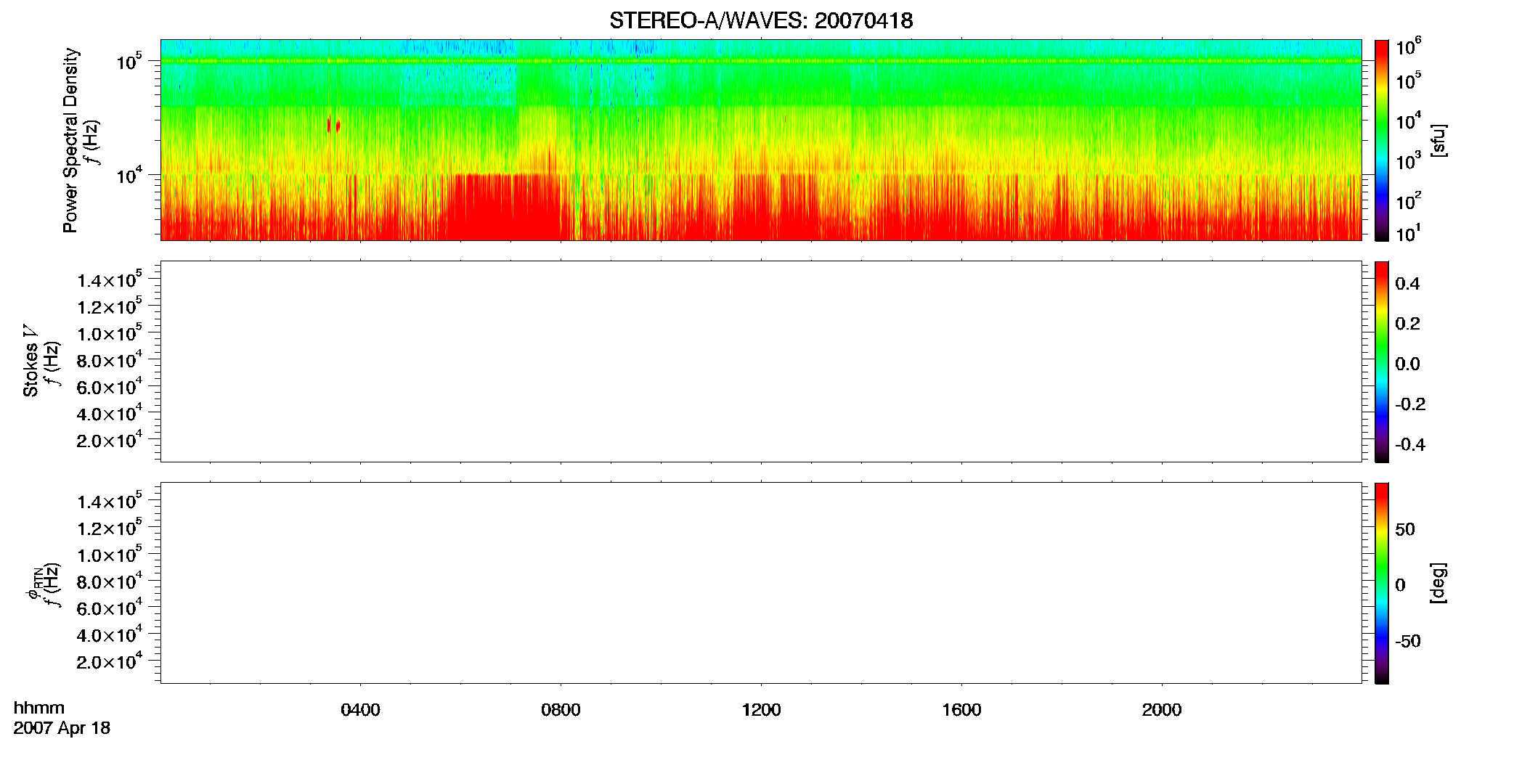Click the 6.0×10^4 tick in Stokes V panel
The width and height of the screenshot is (1522, 784).
[109, 386]
